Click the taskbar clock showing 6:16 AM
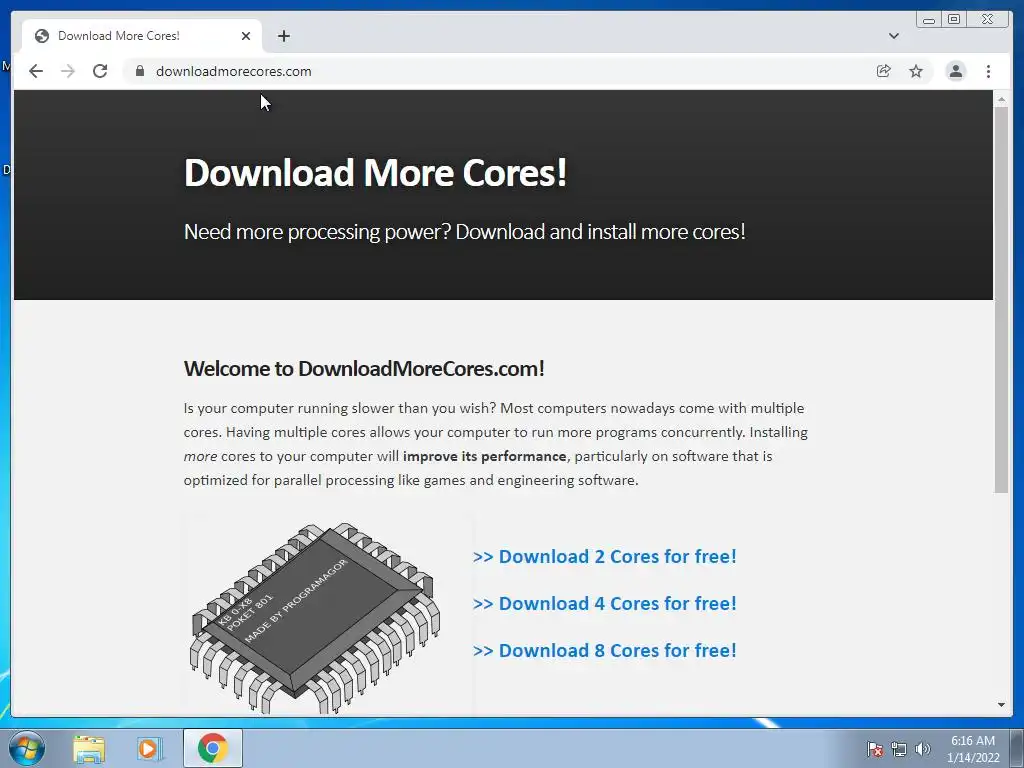This screenshot has width=1024, height=768. click(x=973, y=748)
